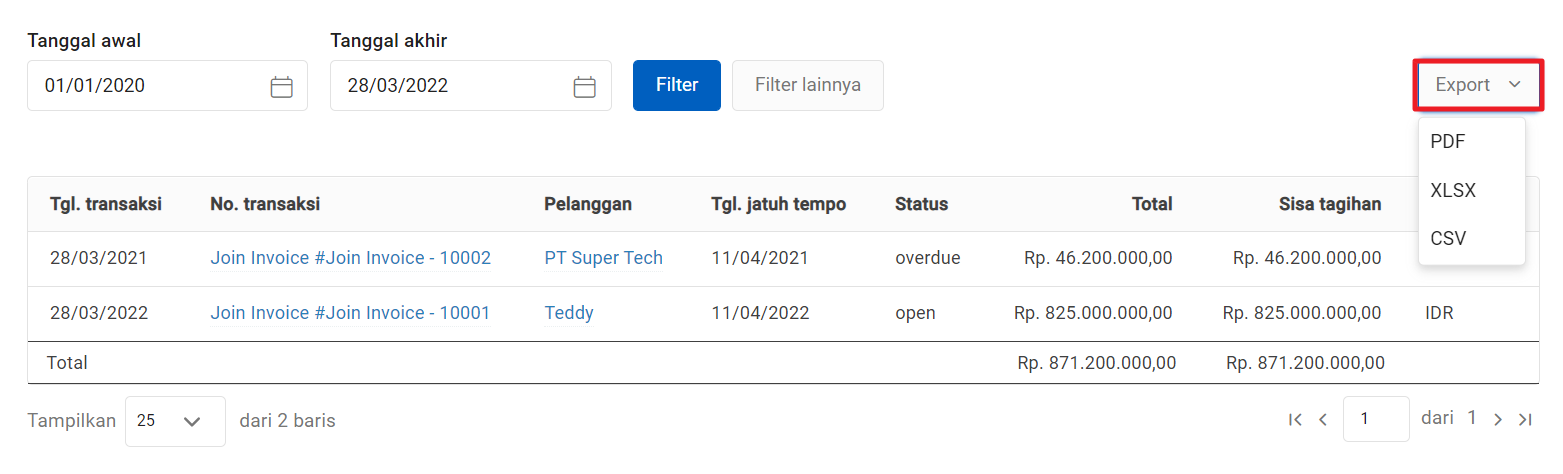
Task: Open Join Invoice - 10002 transaction link
Action: [x=350, y=258]
